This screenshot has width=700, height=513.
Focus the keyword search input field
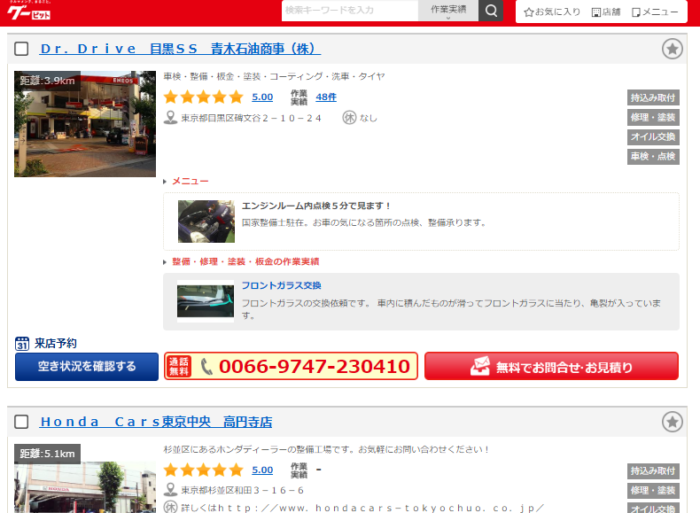click(x=350, y=10)
